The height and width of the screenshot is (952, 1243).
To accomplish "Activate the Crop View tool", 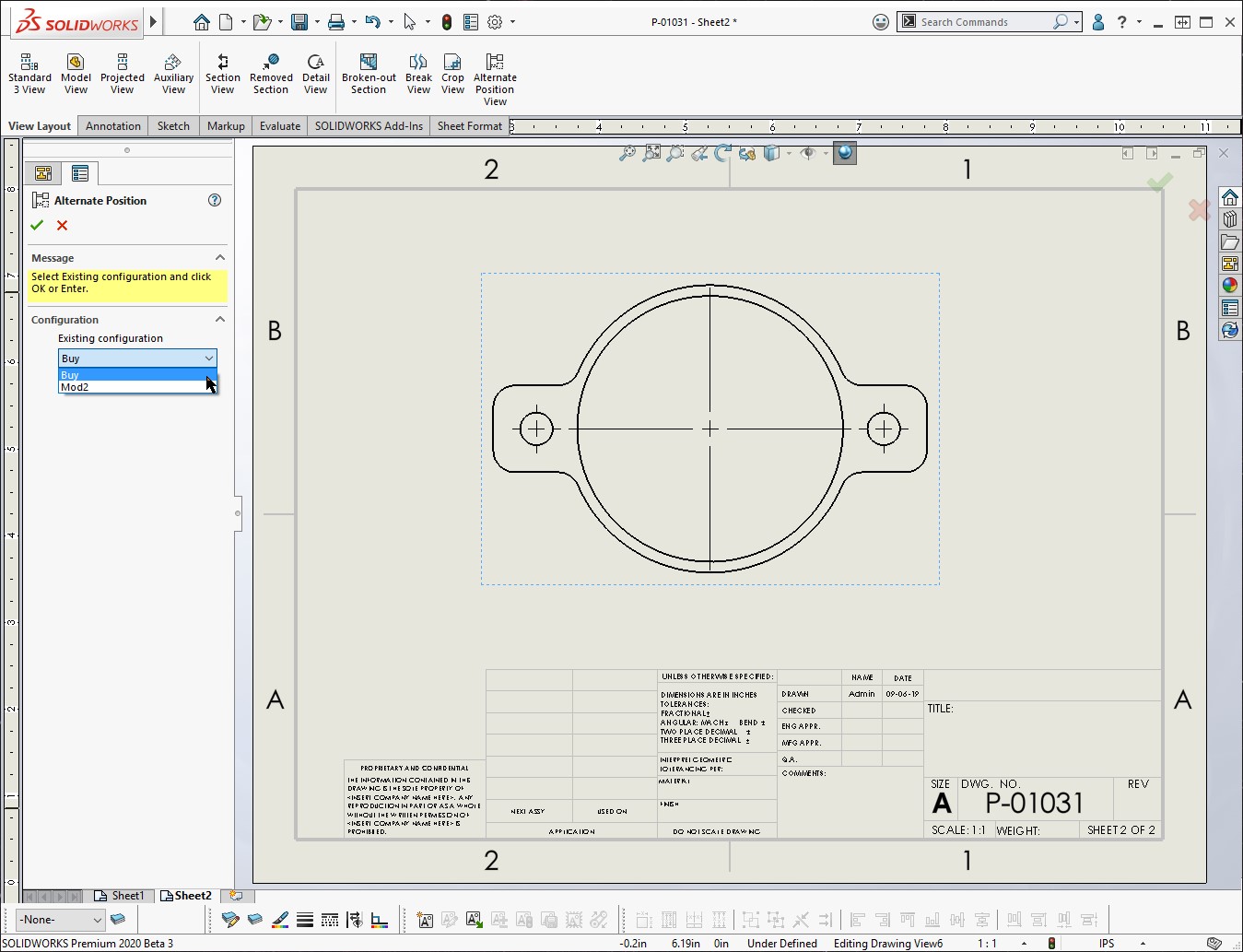I will (x=452, y=74).
